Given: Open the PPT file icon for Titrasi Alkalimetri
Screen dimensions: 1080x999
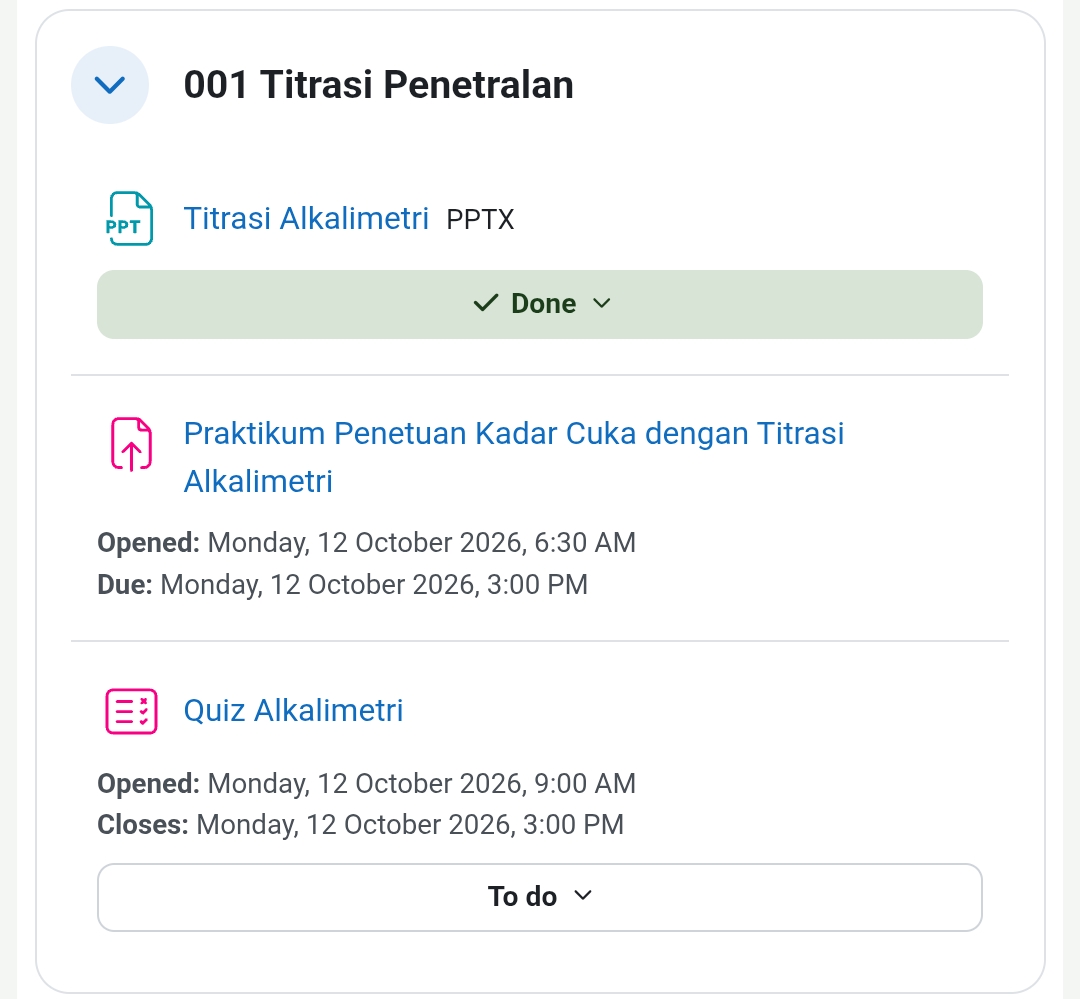Looking at the screenshot, I should (130, 218).
